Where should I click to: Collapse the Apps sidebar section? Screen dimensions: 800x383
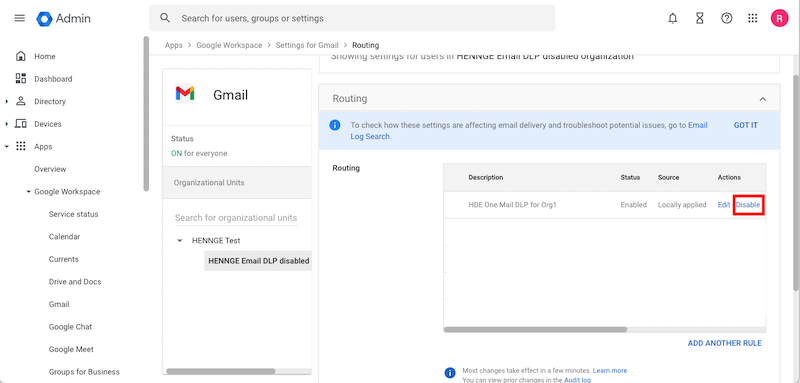pyautogui.click(x=7, y=146)
